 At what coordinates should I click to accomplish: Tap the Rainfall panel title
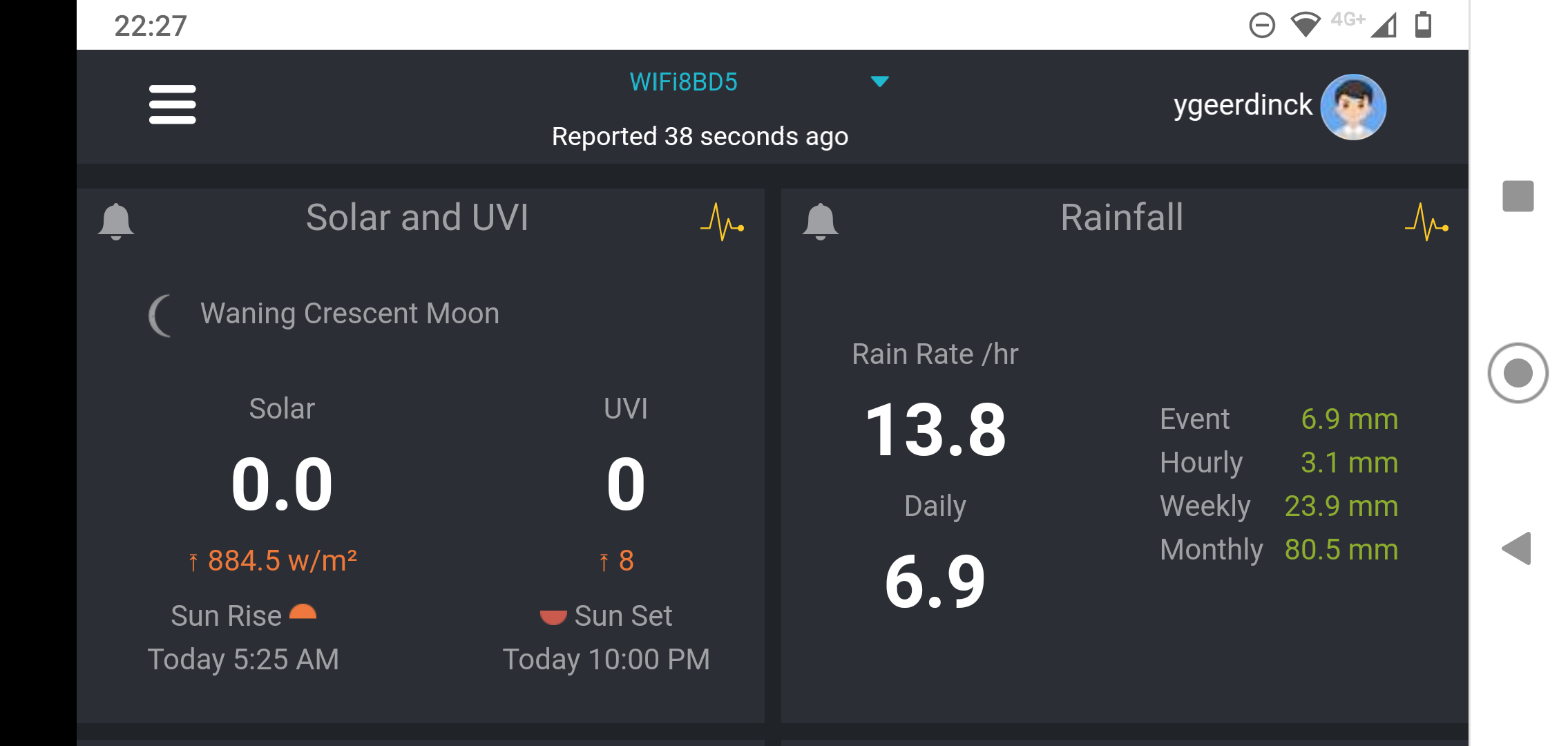tap(1122, 218)
